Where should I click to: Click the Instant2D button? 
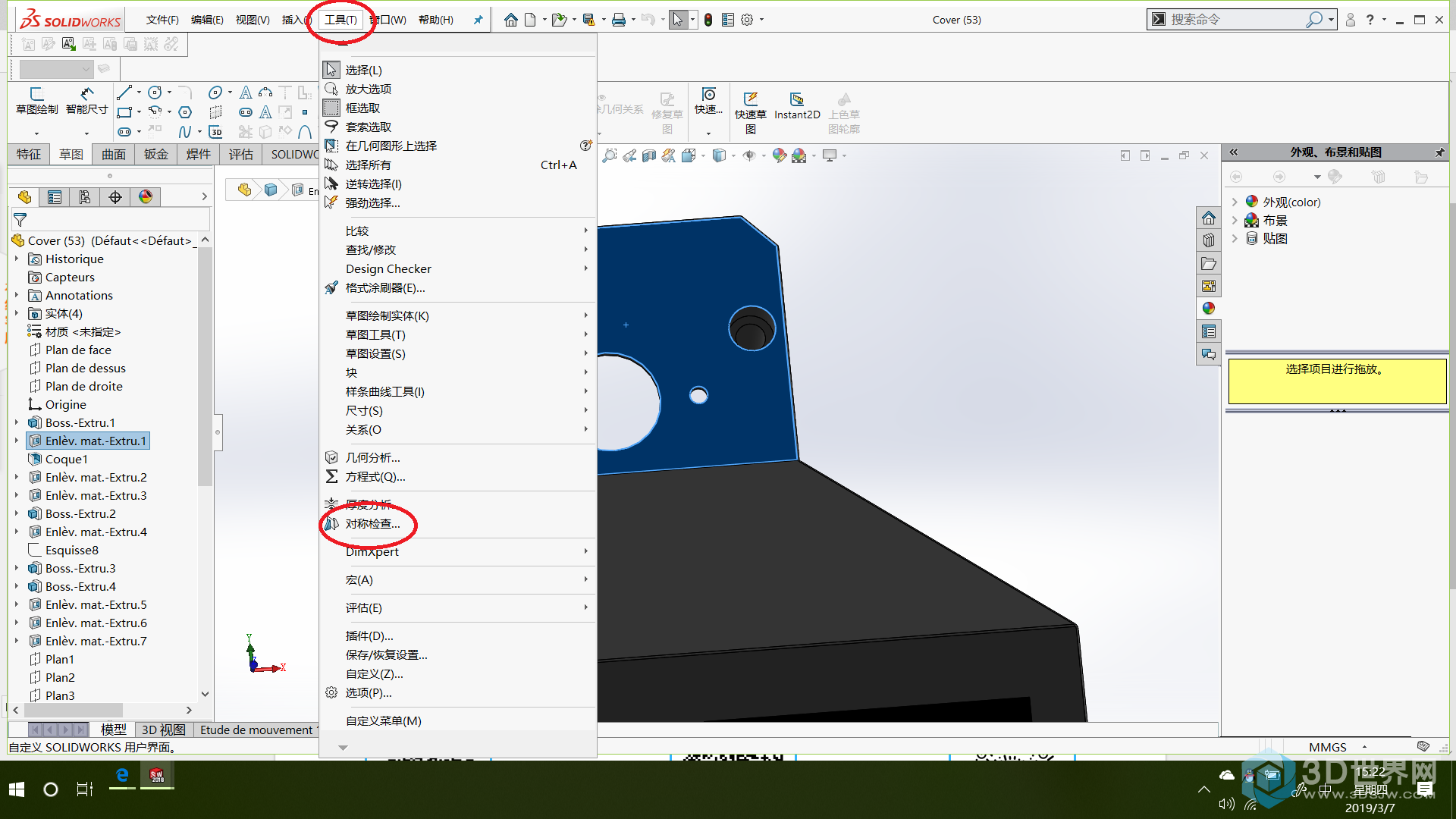coord(797,106)
